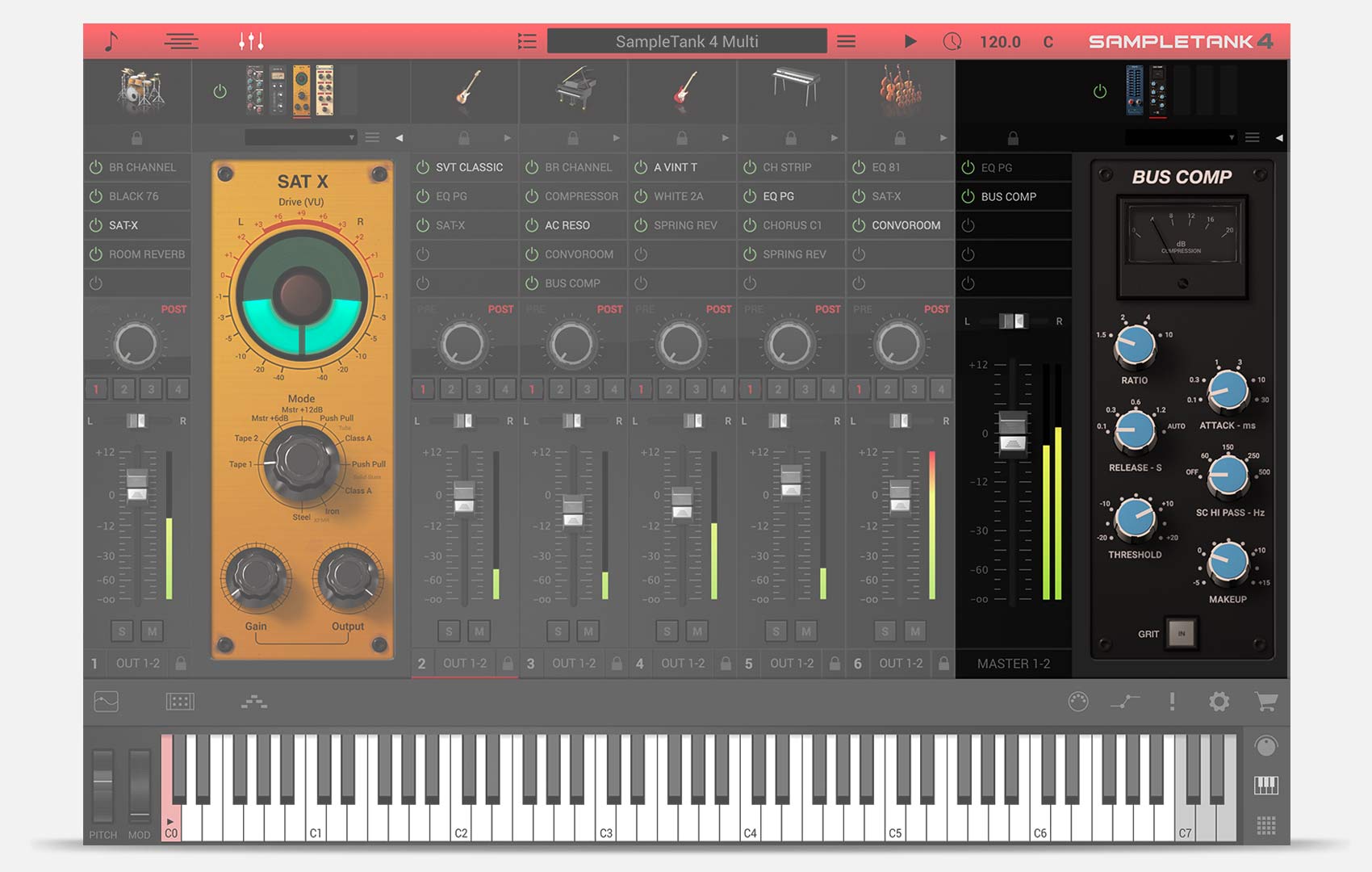The height and width of the screenshot is (872, 1372).
Task: Open the shopping cart store icon
Action: [x=1265, y=702]
